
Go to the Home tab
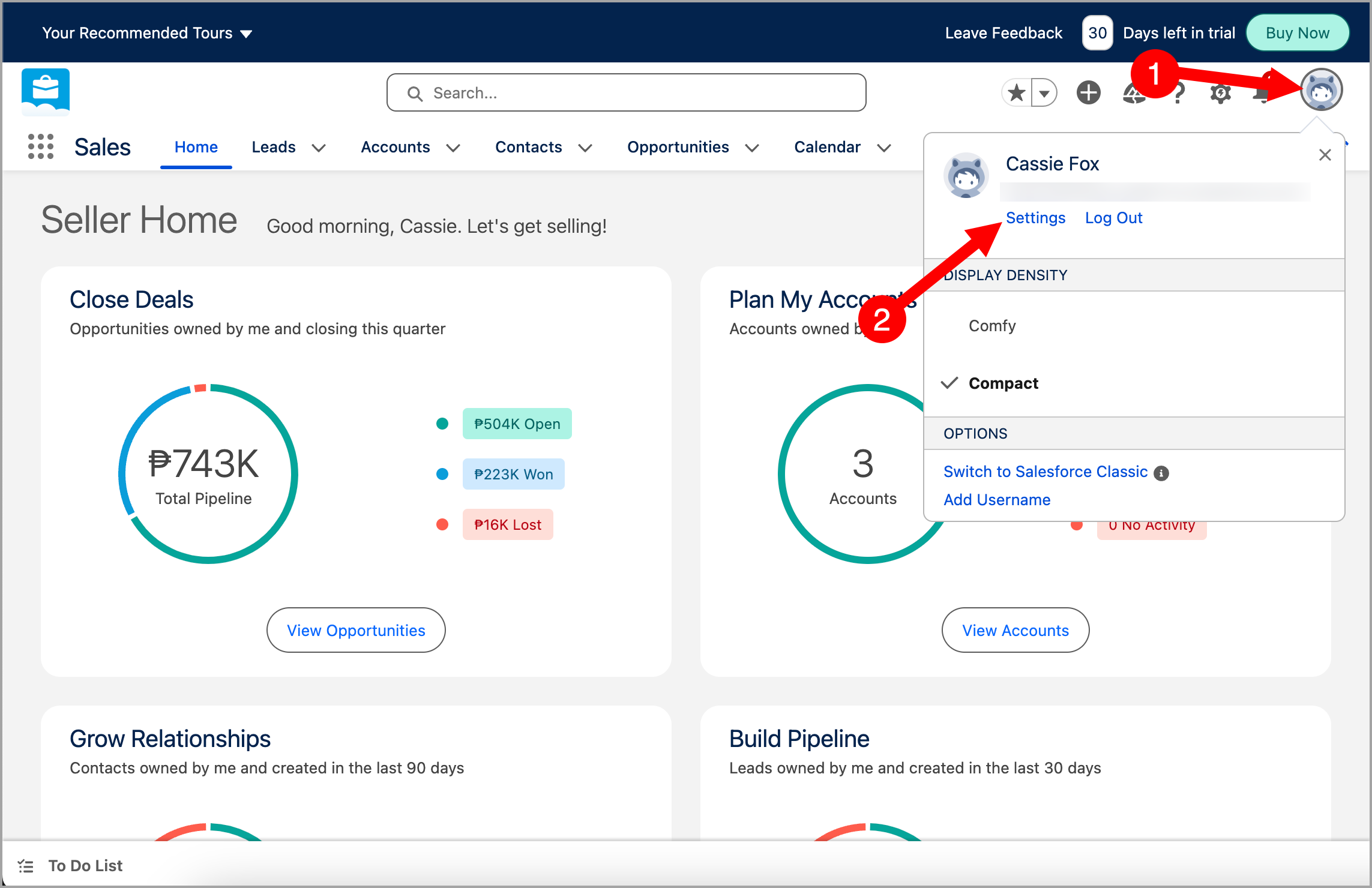[196, 147]
